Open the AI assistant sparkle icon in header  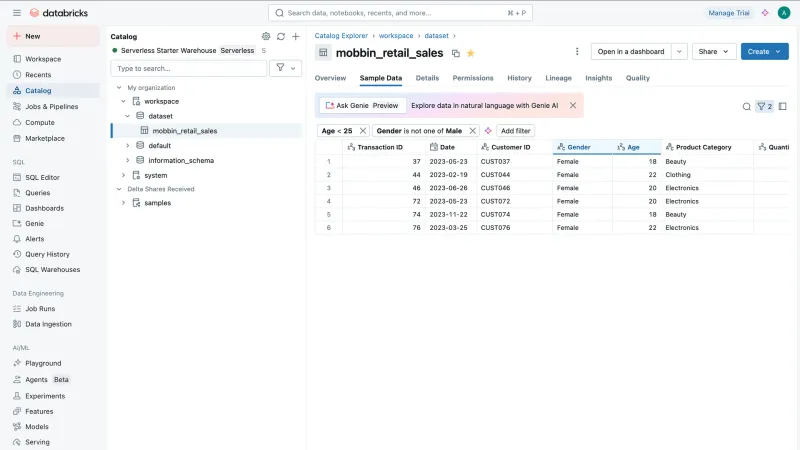point(764,13)
